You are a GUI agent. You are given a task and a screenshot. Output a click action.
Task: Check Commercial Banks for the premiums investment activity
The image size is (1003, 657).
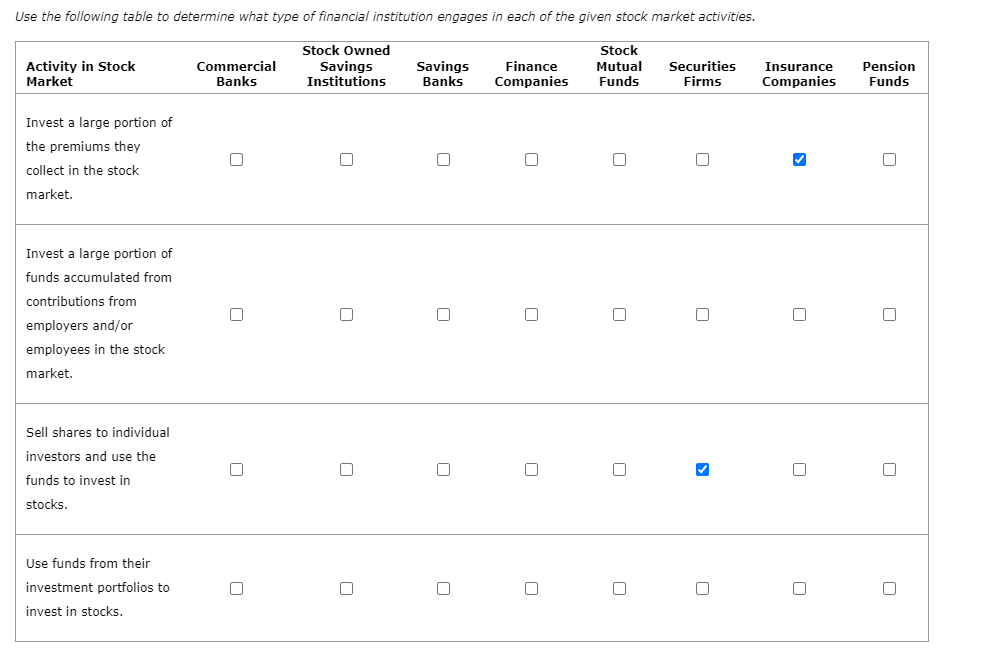(236, 159)
